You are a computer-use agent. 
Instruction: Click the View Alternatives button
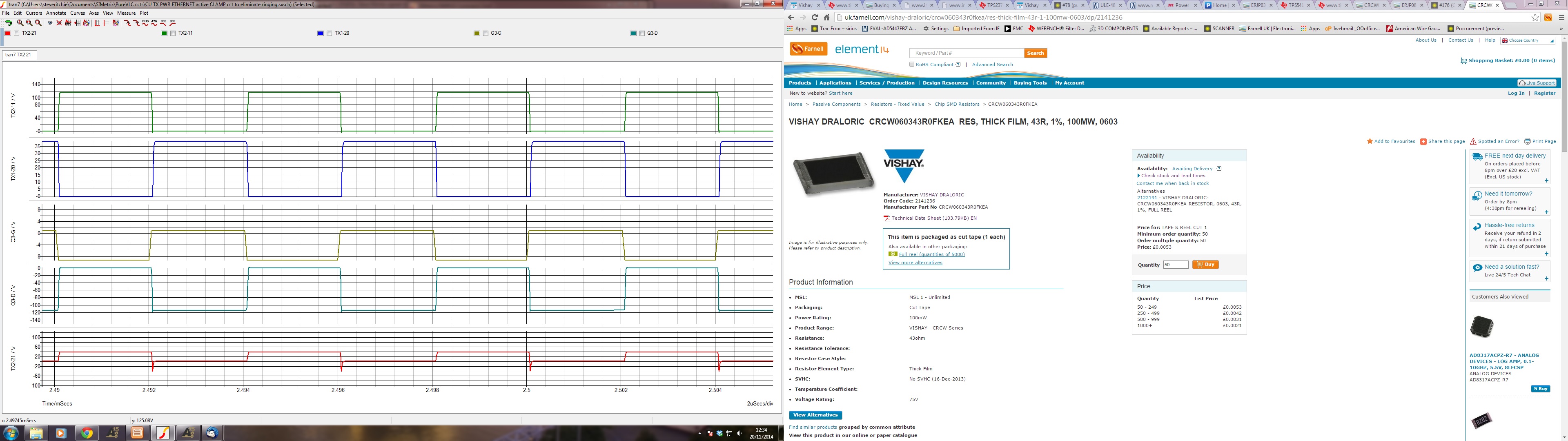pyautogui.click(x=816, y=415)
